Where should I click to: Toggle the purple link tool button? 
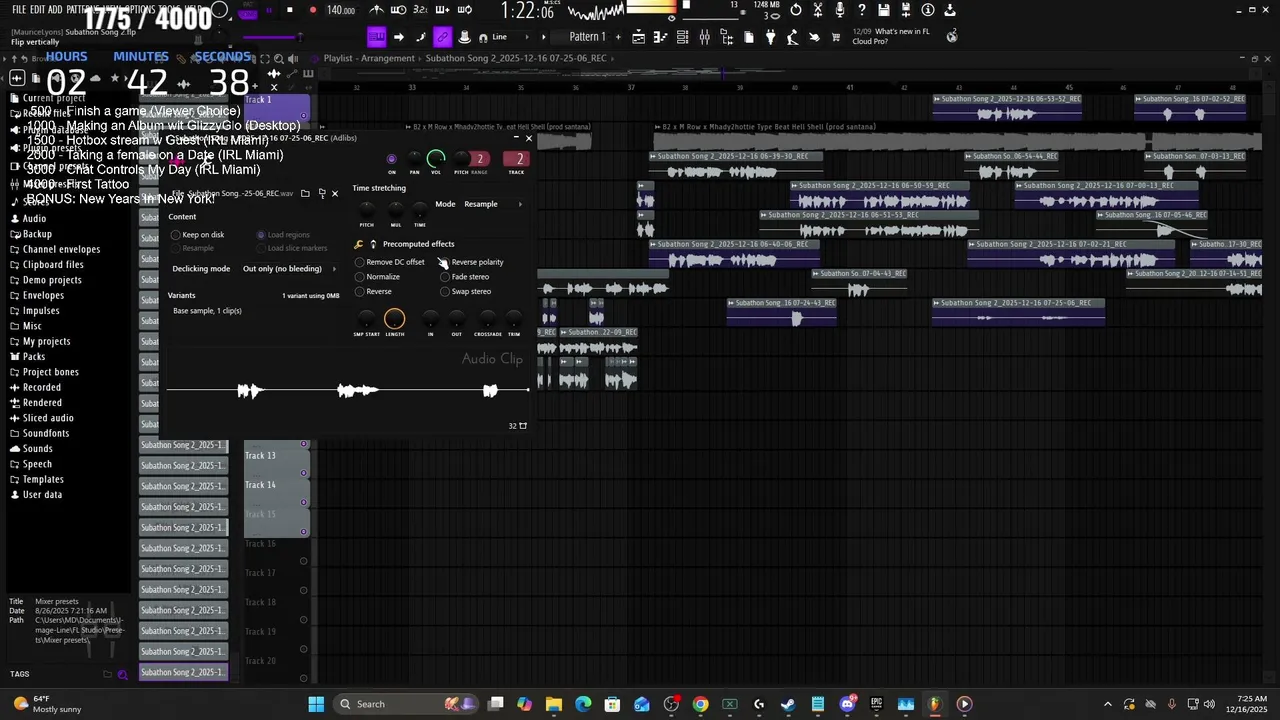click(x=442, y=37)
